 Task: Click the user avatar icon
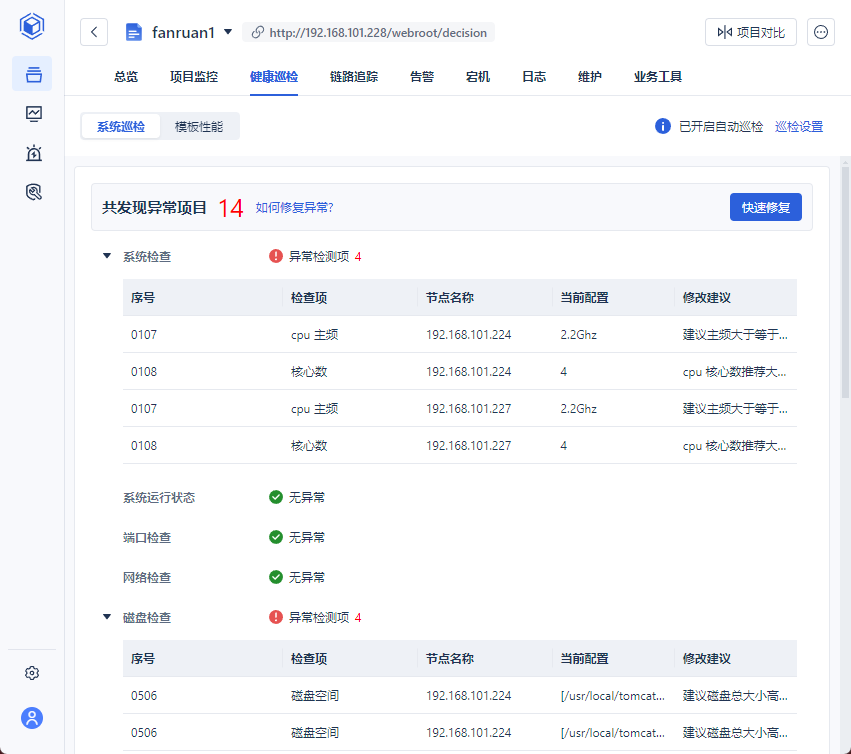[x=32, y=718]
